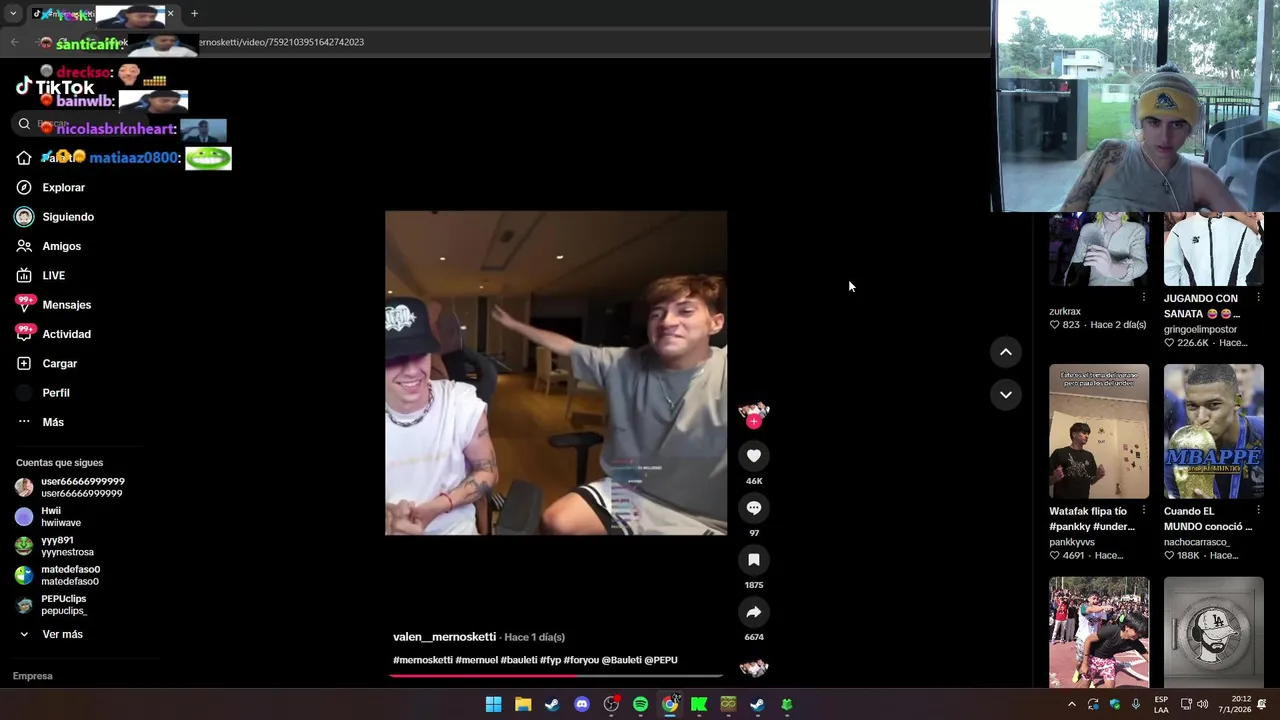Image resolution: width=1280 pixels, height=720 pixels.
Task: Click the ESP LAA language indicator
Action: (x=1161, y=705)
